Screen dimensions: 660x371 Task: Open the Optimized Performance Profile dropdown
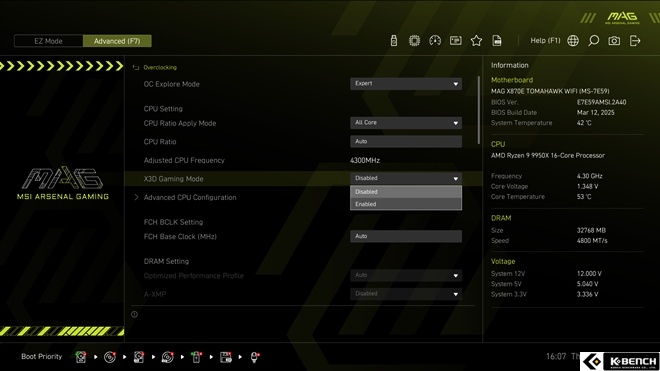tap(406, 275)
